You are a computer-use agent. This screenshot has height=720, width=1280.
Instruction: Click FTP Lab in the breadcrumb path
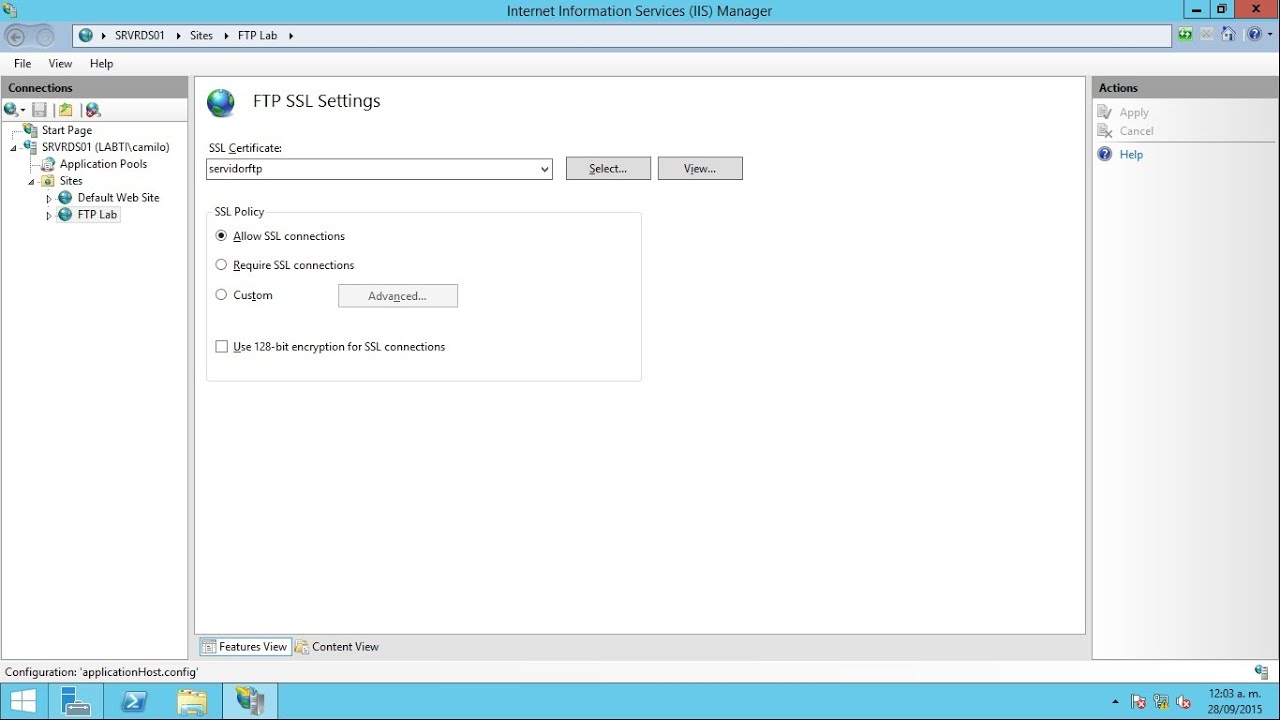[257, 36]
